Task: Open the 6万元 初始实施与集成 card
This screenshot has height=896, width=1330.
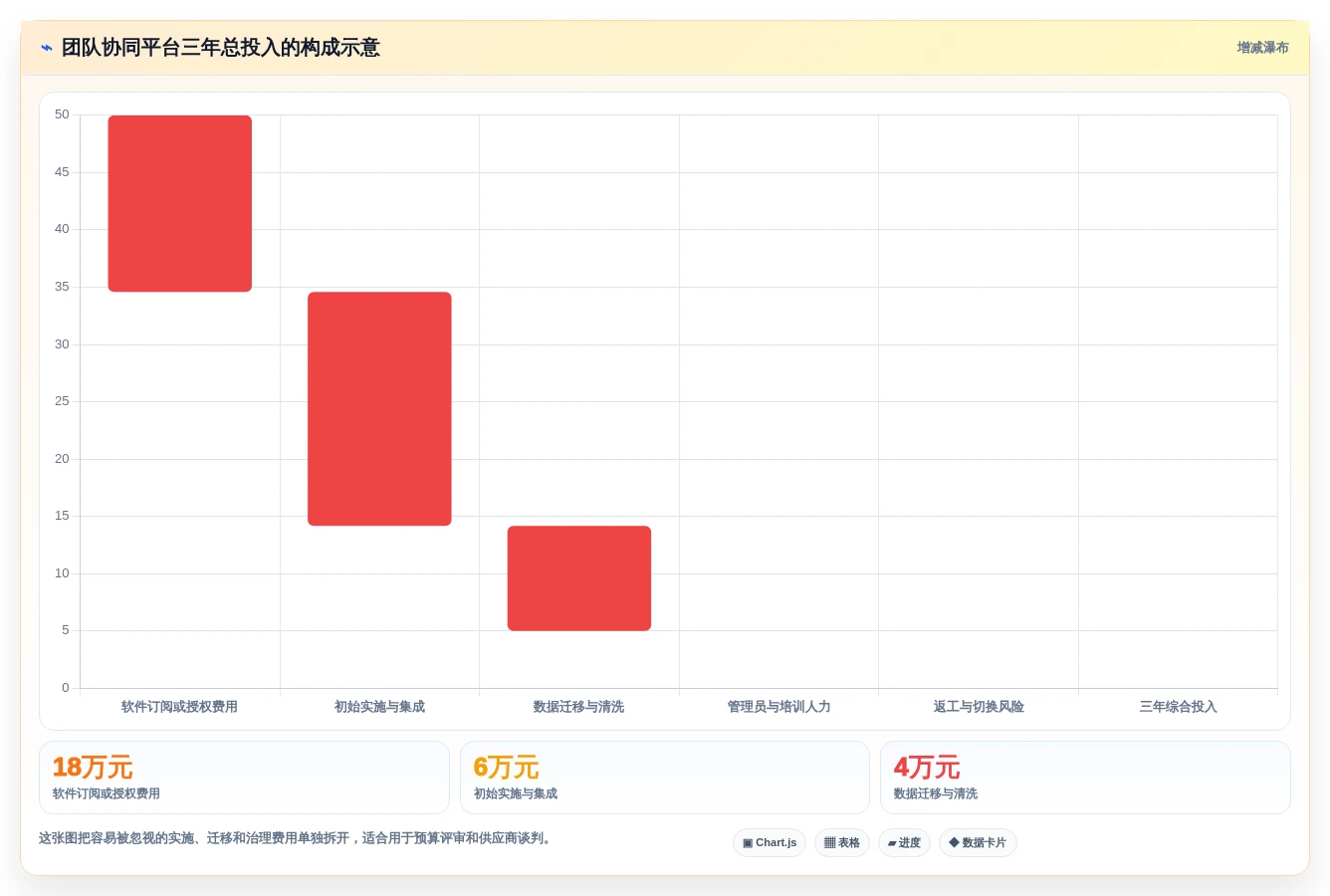Action: click(665, 778)
